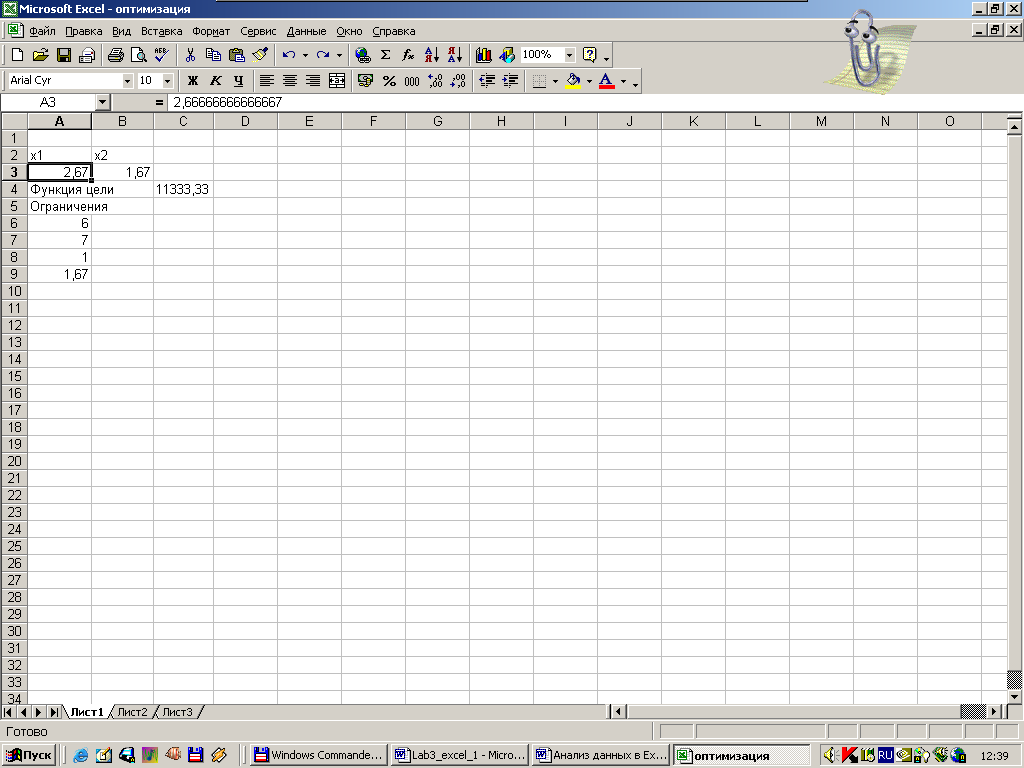Apply currency format icon
The image size is (1024, 768).
tap(366, 80)
